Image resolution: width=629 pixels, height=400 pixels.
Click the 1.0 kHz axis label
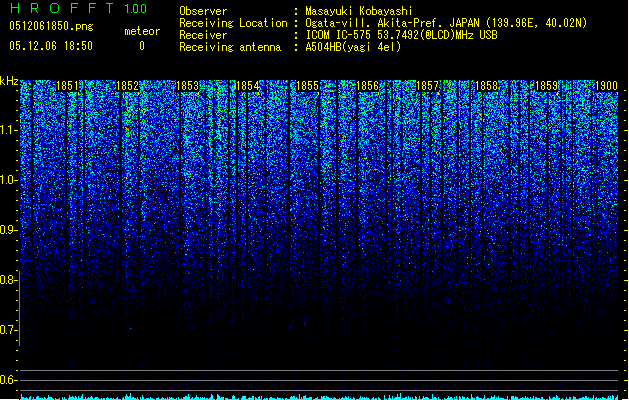tap(8, 180)
